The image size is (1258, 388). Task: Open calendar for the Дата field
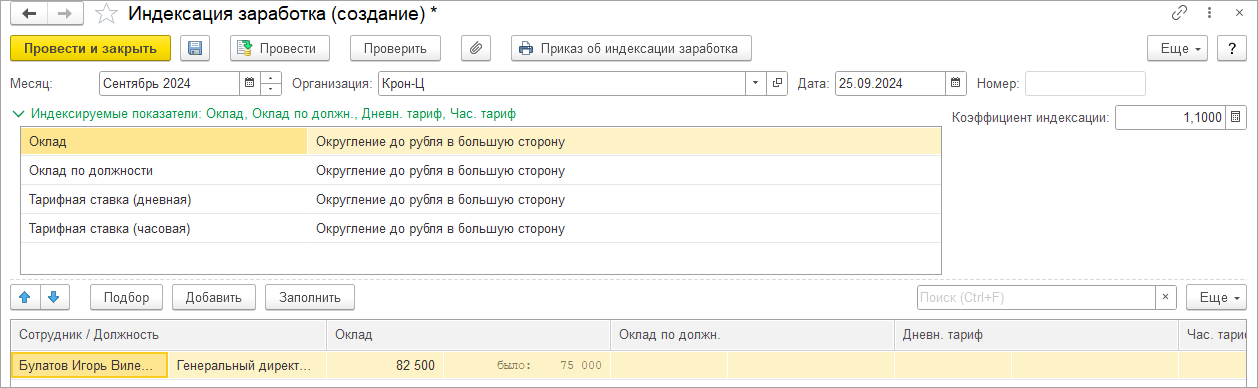(956, 84)
